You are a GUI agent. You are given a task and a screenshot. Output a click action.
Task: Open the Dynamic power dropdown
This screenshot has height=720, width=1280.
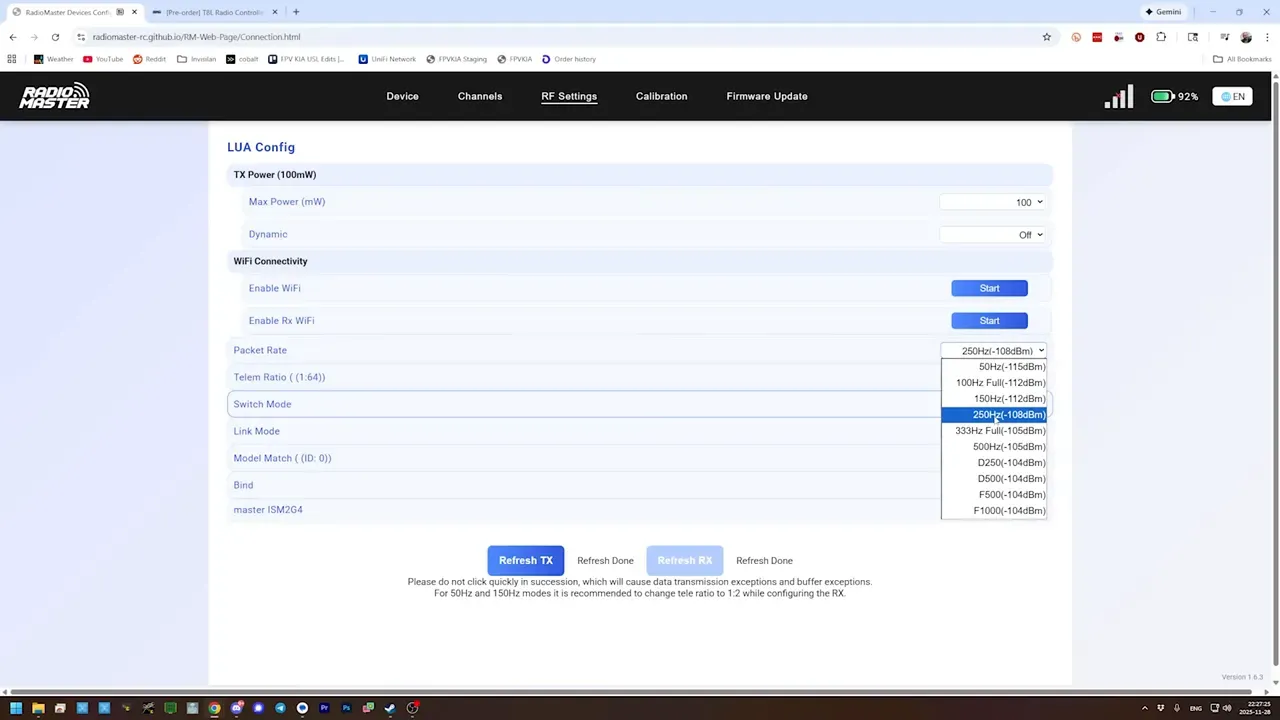click(x=993, y=234)
